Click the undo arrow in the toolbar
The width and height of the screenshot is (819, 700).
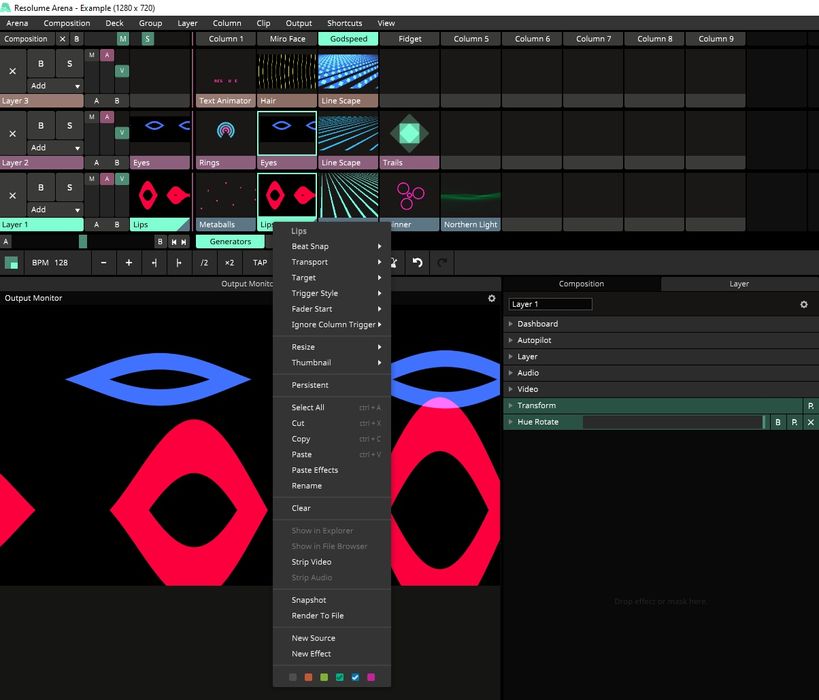point(417,262)
